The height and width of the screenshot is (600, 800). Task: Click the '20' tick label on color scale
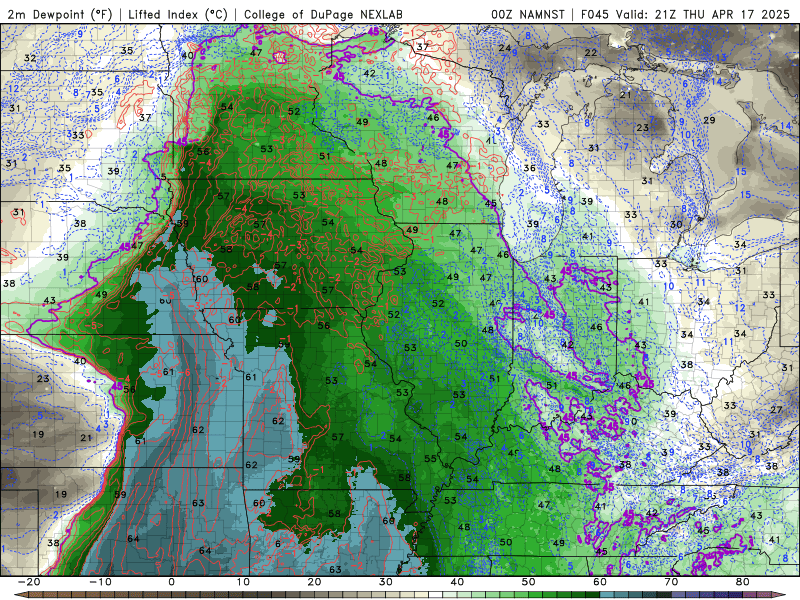coord(314,582)
